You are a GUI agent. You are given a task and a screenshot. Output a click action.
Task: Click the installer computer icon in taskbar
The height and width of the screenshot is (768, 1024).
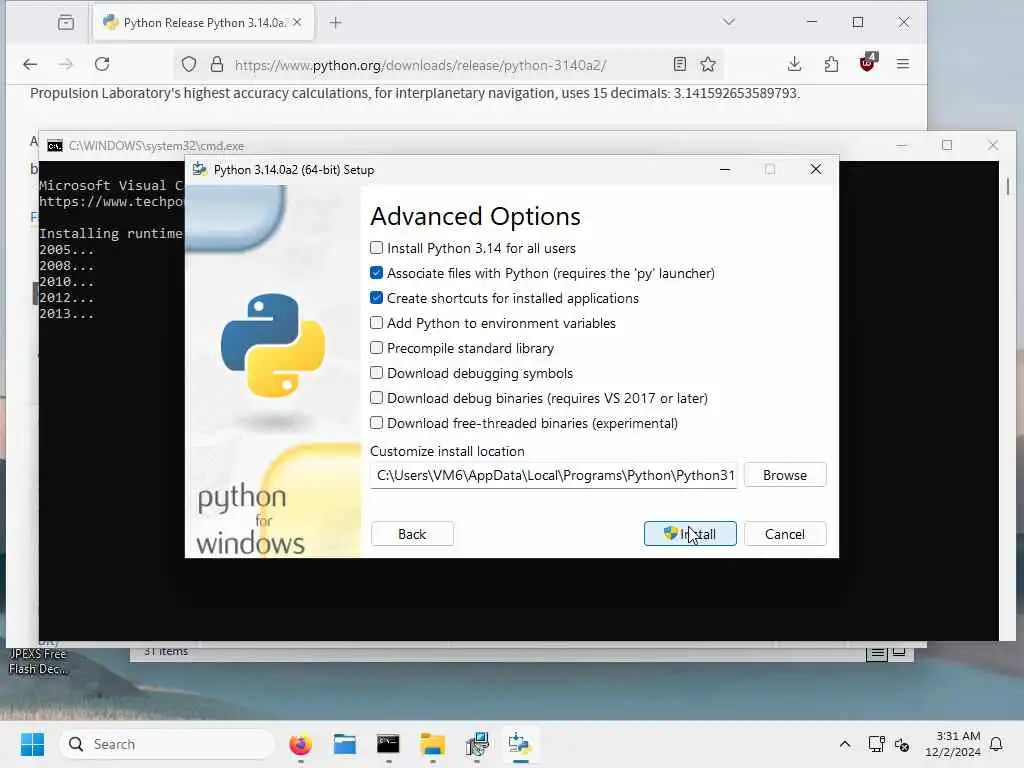click(x=477, y=744)
